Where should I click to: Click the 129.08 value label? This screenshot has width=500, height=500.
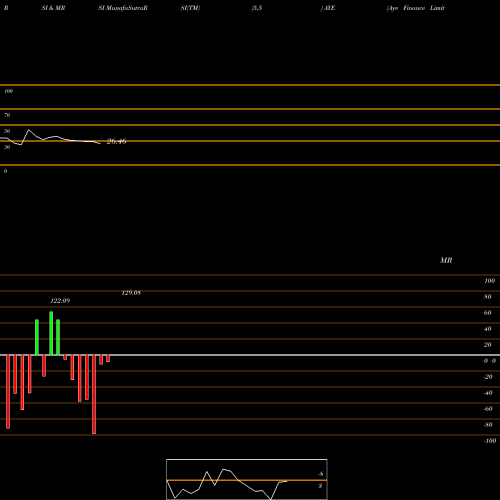(131, 293)
